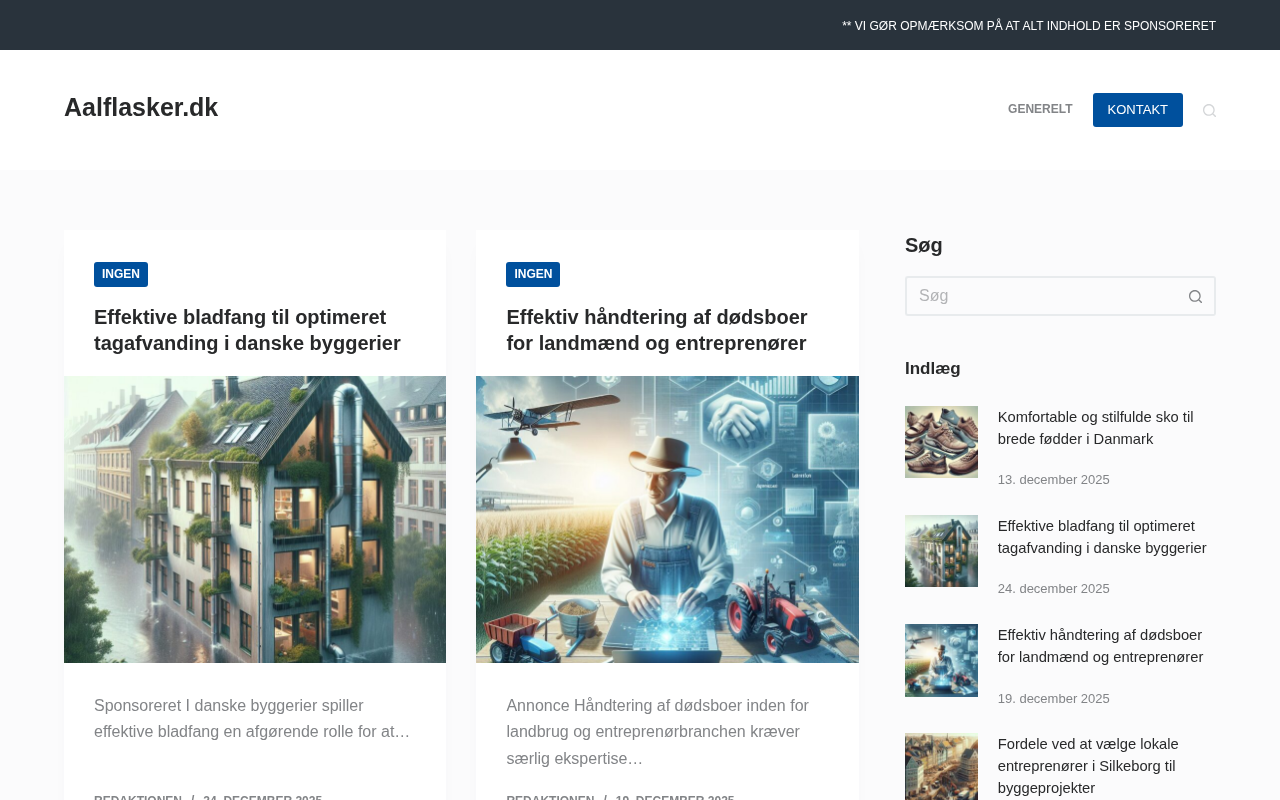1280x800 pixels.
Task: Open sidebar link 'Fordele ved at vælge lokale entreprenører'
Action: coord(1088,766)
